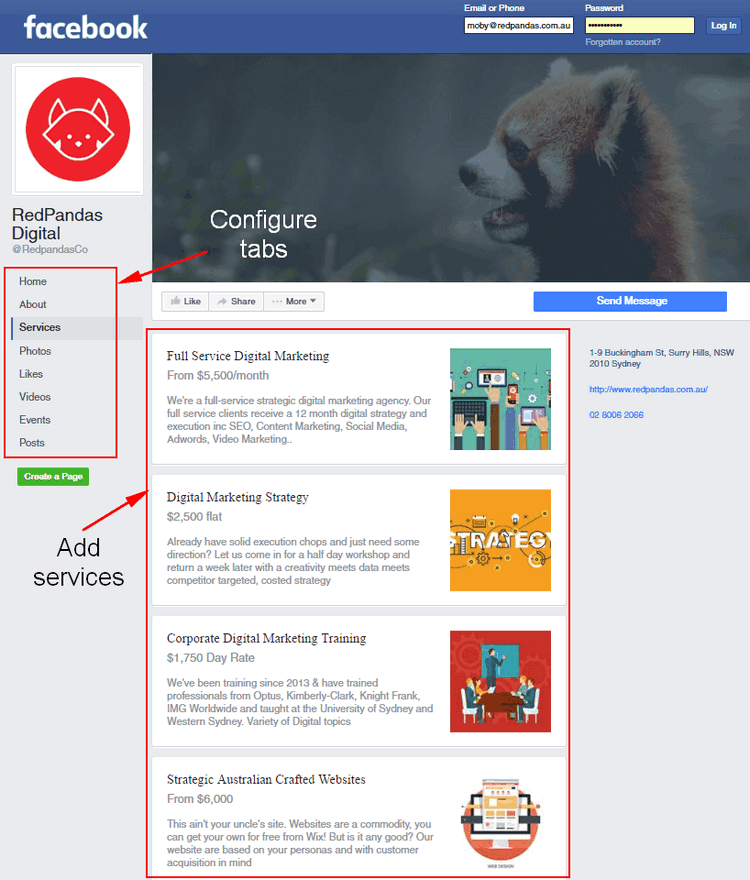Viewport: 750px width, 880px height.
Task: Open the red panda cover photo
Action: (451, 168)
